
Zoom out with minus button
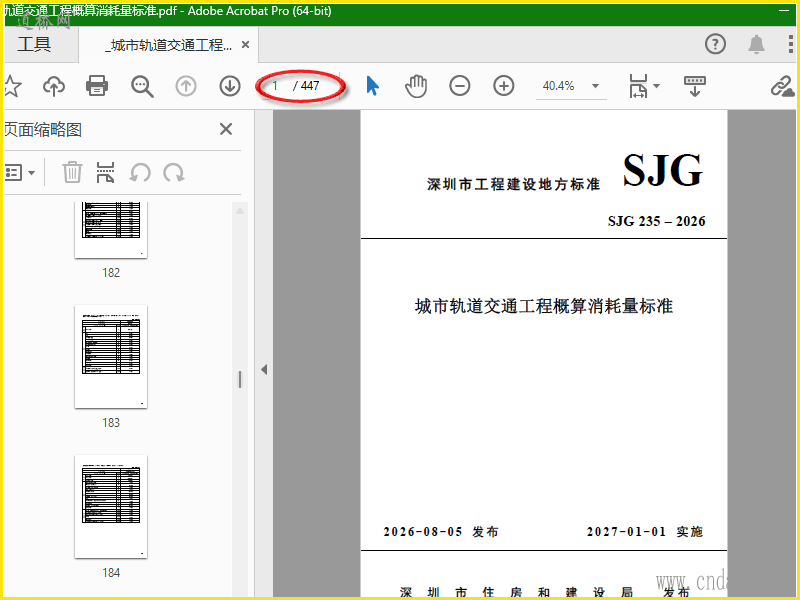pyautogui.click(x=459, y=86)
